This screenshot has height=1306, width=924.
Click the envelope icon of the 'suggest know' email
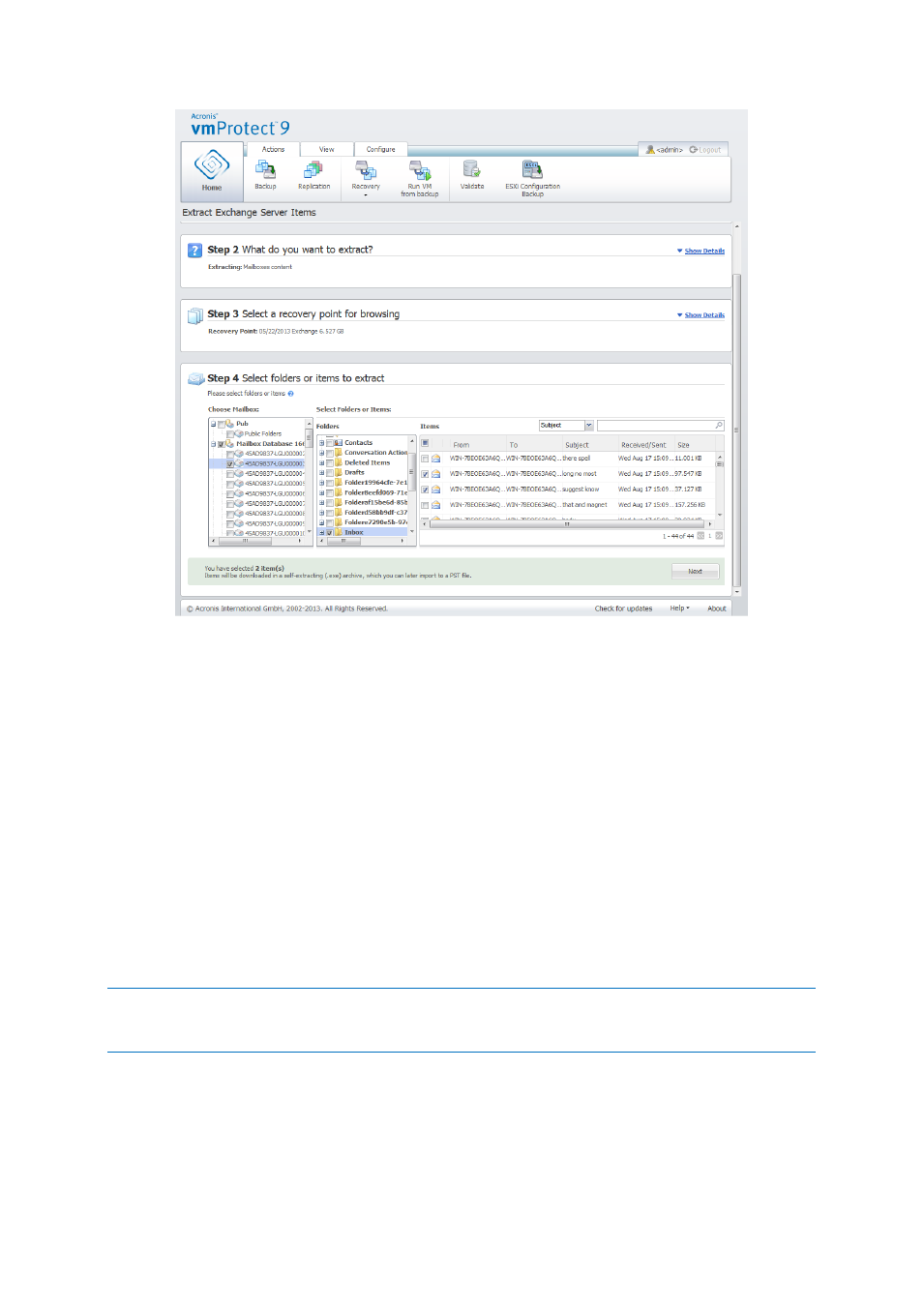[436, 490]
